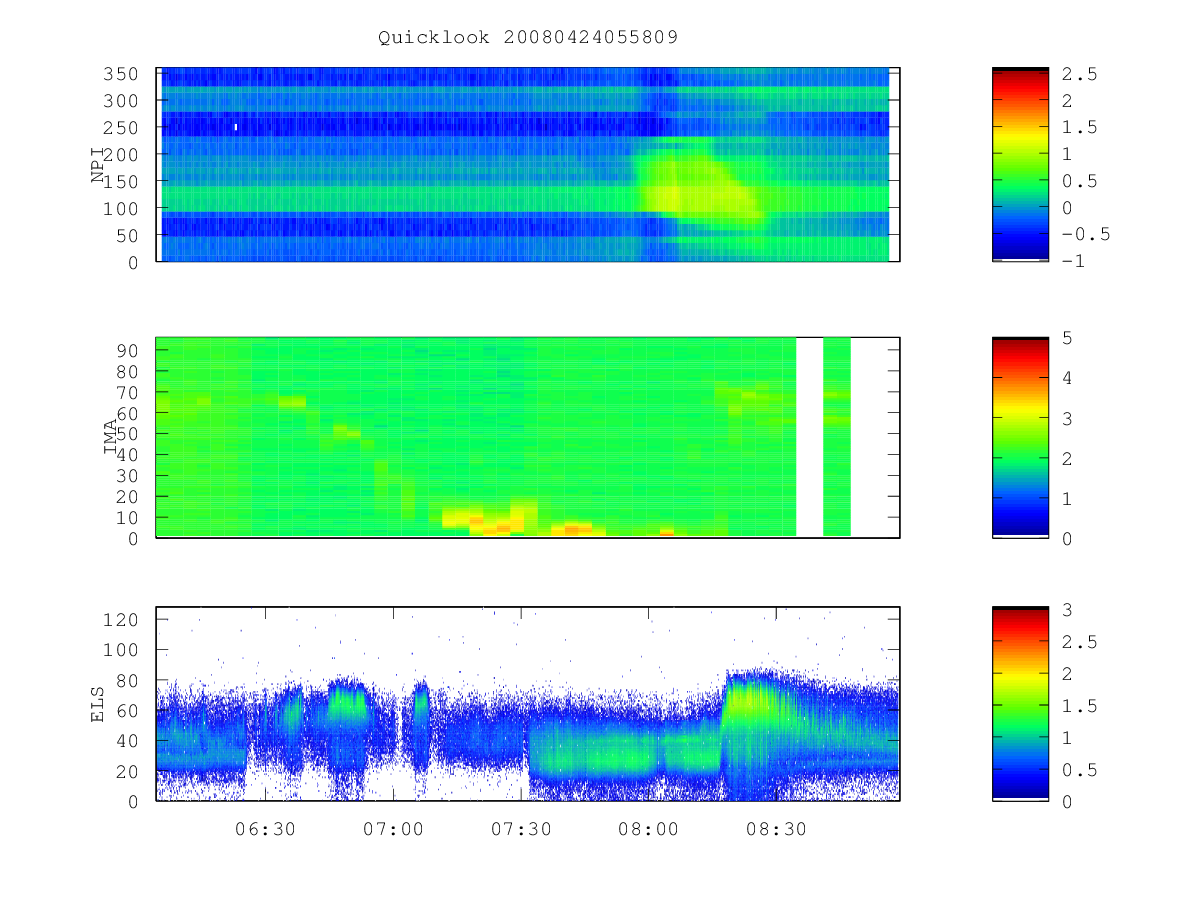Select the NPI y-axis label

tap(98, 165)
